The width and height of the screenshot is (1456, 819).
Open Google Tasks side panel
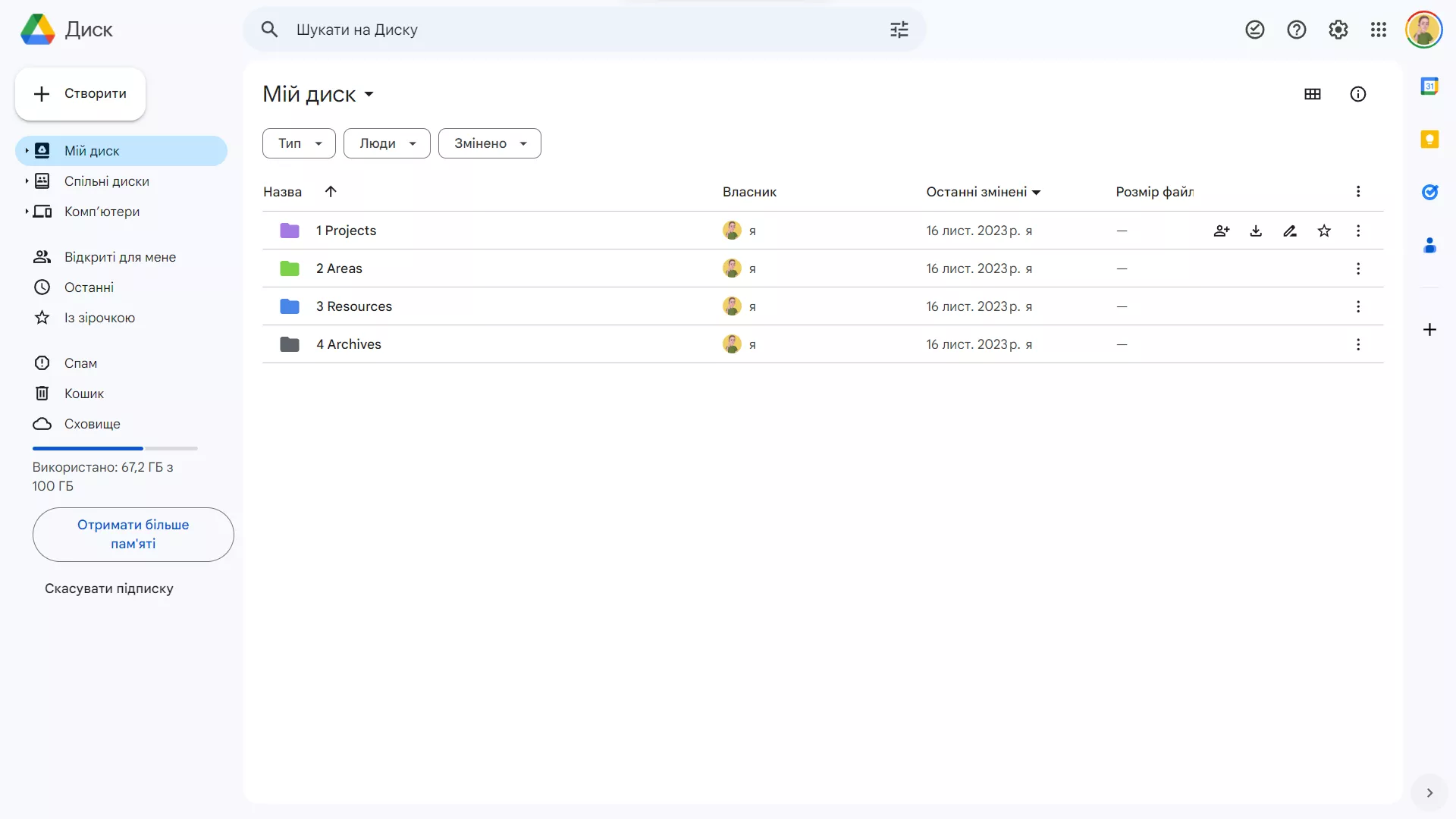1429,192
